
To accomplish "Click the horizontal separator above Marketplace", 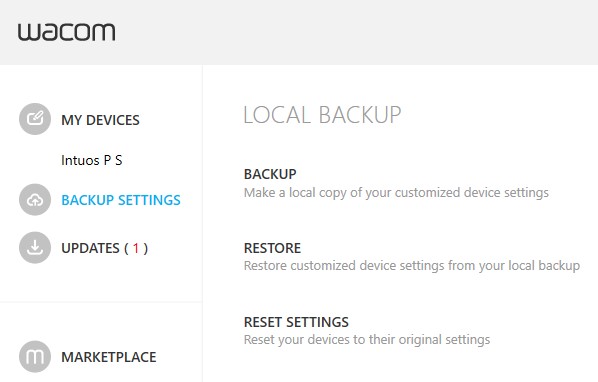I will point(101,302).
